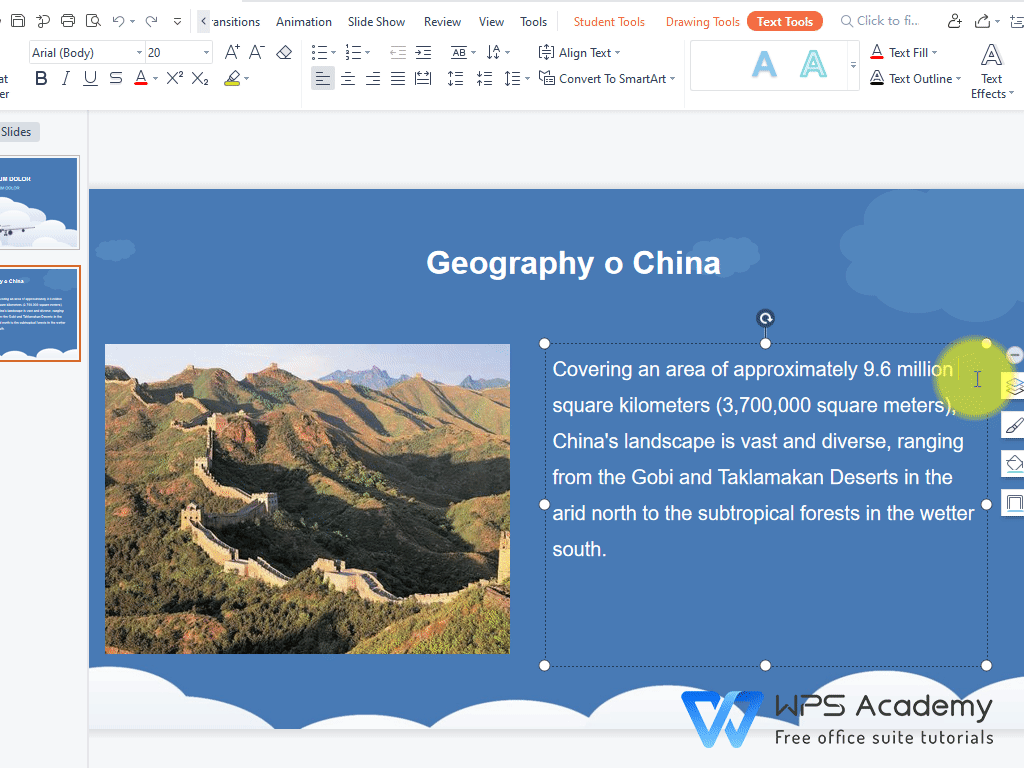Image resolution: width=1024 pixels, height=768 pixels.
Task: Click the yellow highlight color swatch
Action: click(x=232, y=79)
